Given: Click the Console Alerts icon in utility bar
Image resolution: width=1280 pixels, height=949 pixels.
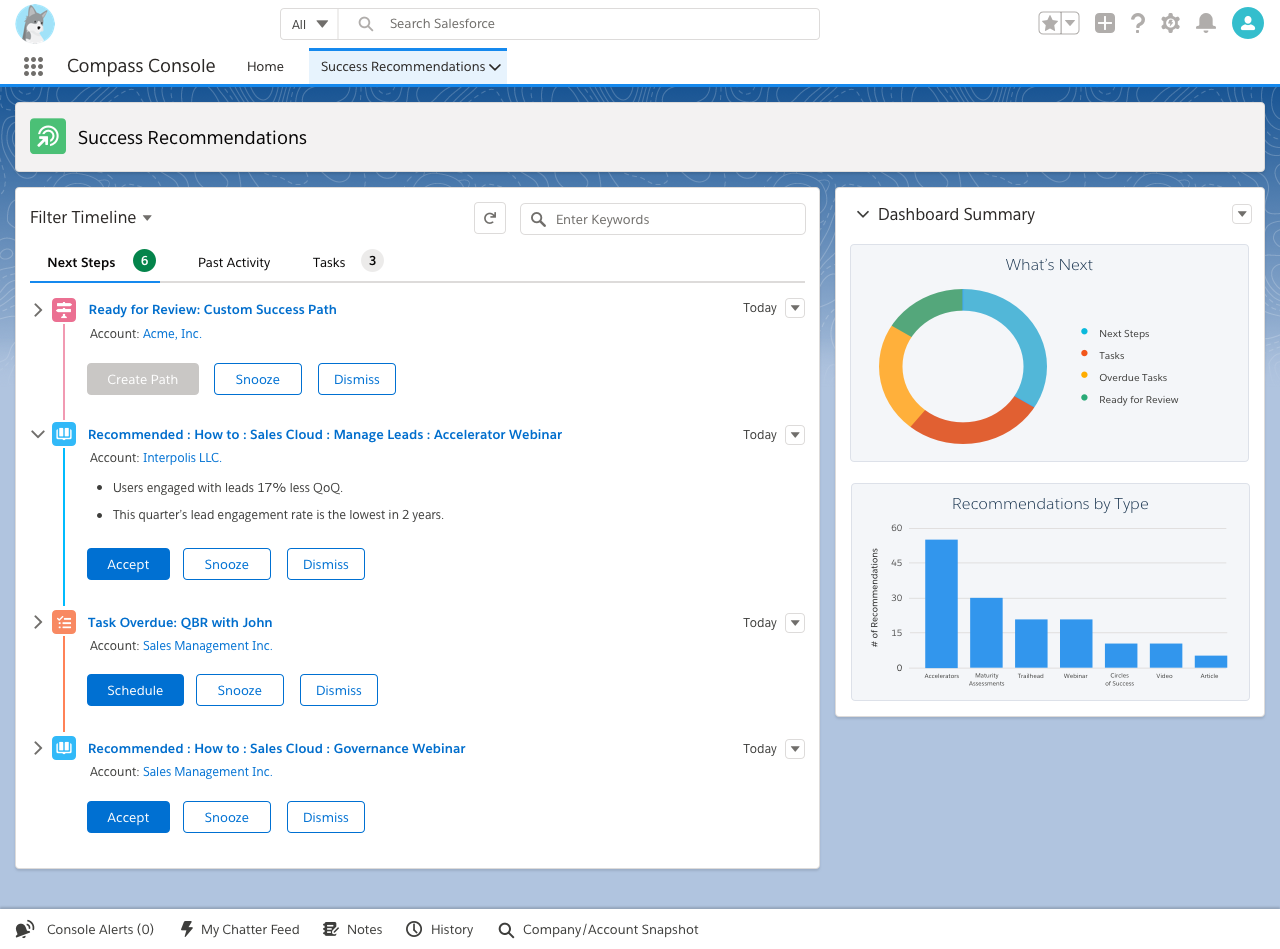Looking at the screenshot, I should coord(25,929).
